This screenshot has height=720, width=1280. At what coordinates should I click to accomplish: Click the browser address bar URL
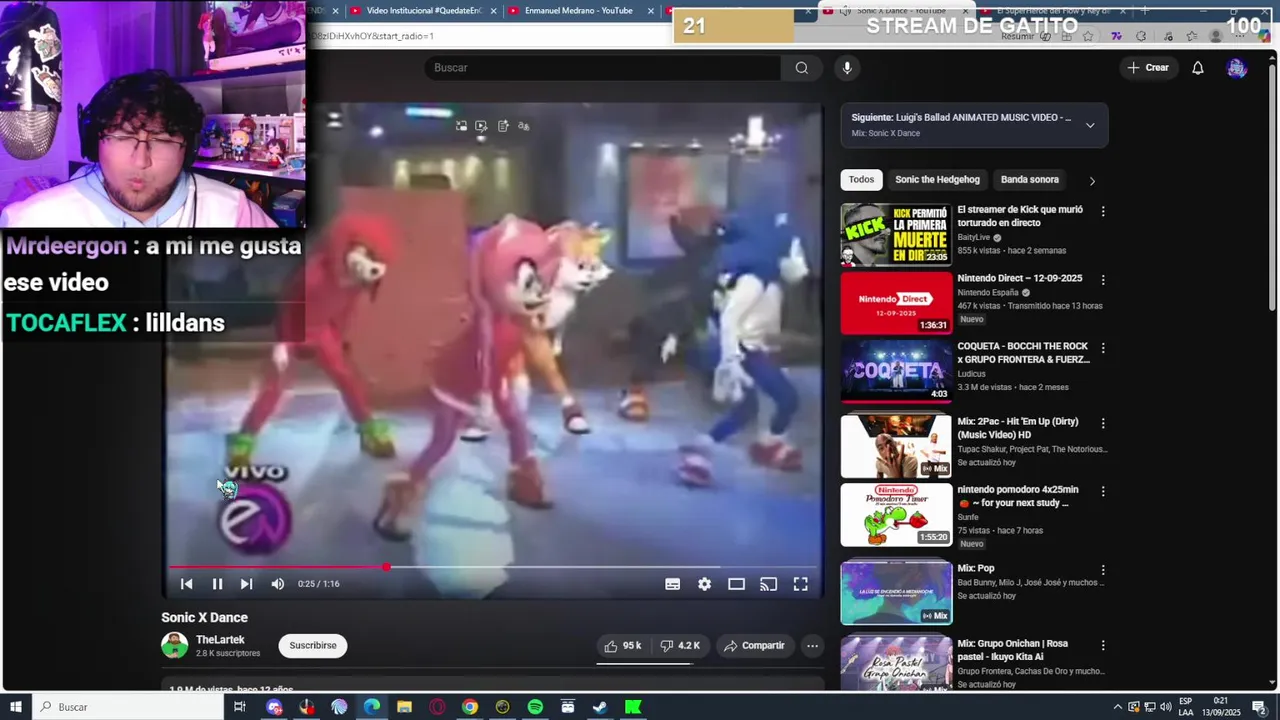coord(373,36)
